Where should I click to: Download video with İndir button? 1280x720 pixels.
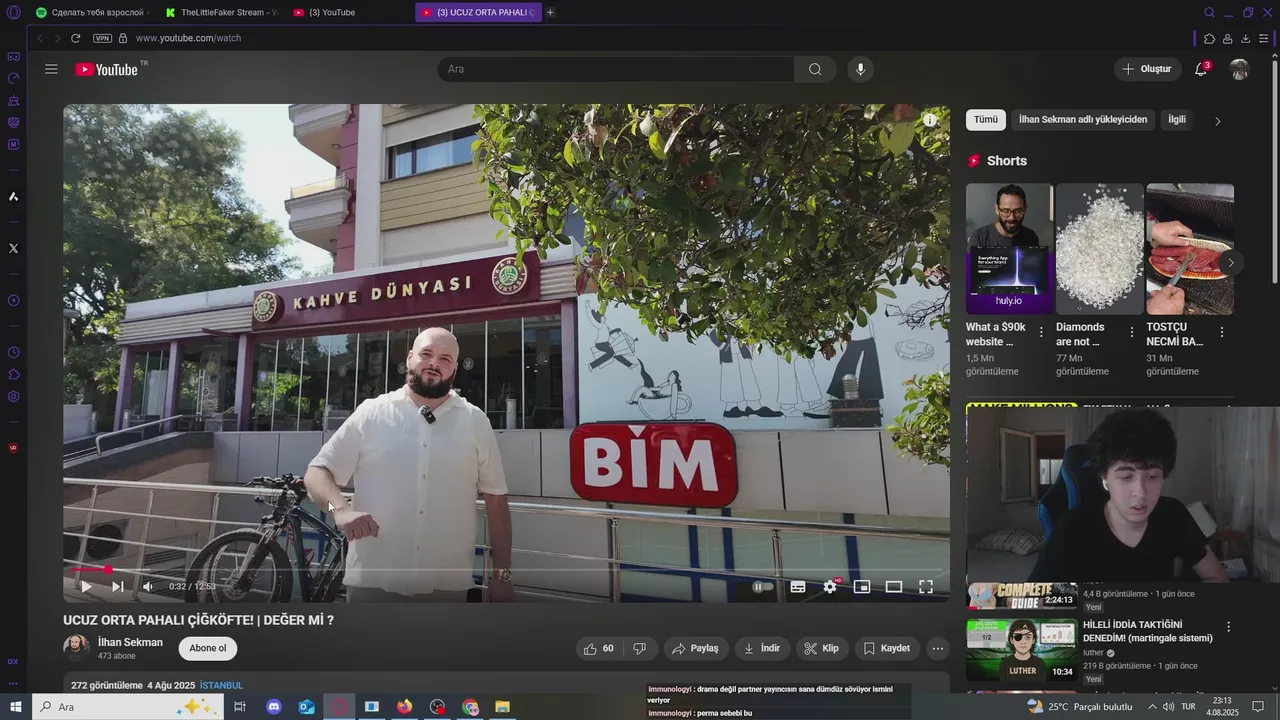(x=762, y=648)
